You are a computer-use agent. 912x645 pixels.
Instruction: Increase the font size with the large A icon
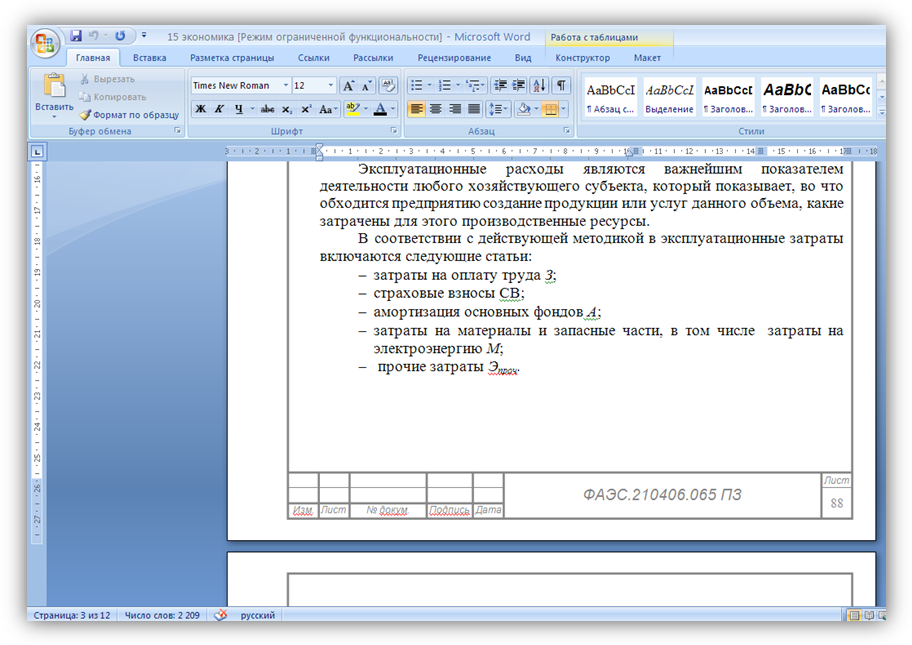pos(348,86)
